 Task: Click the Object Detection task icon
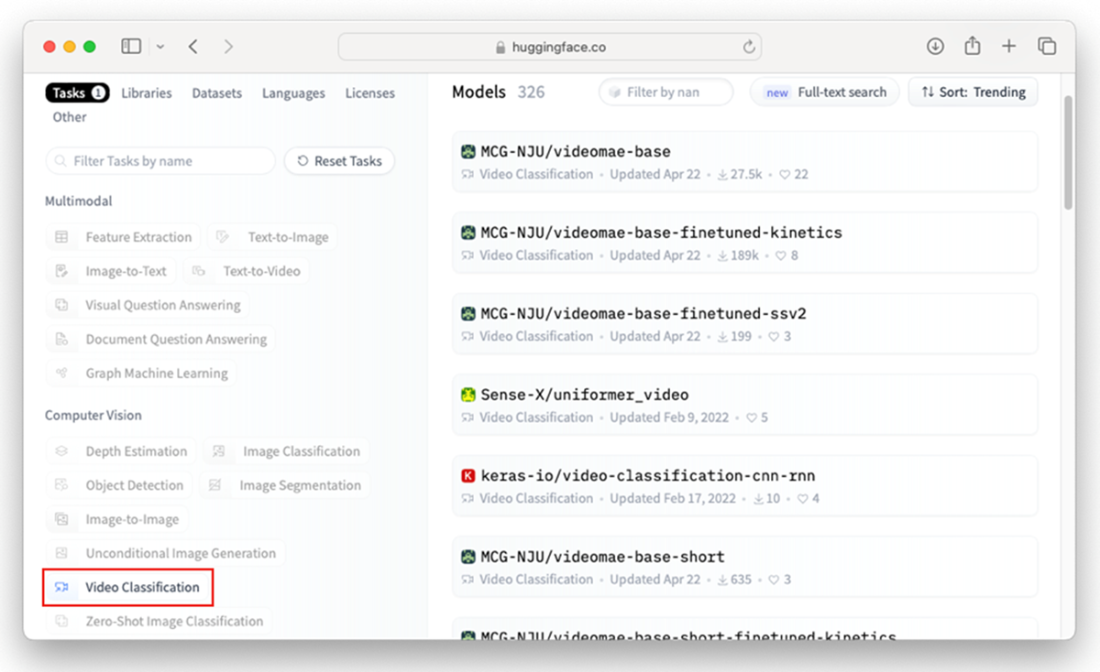62,485
